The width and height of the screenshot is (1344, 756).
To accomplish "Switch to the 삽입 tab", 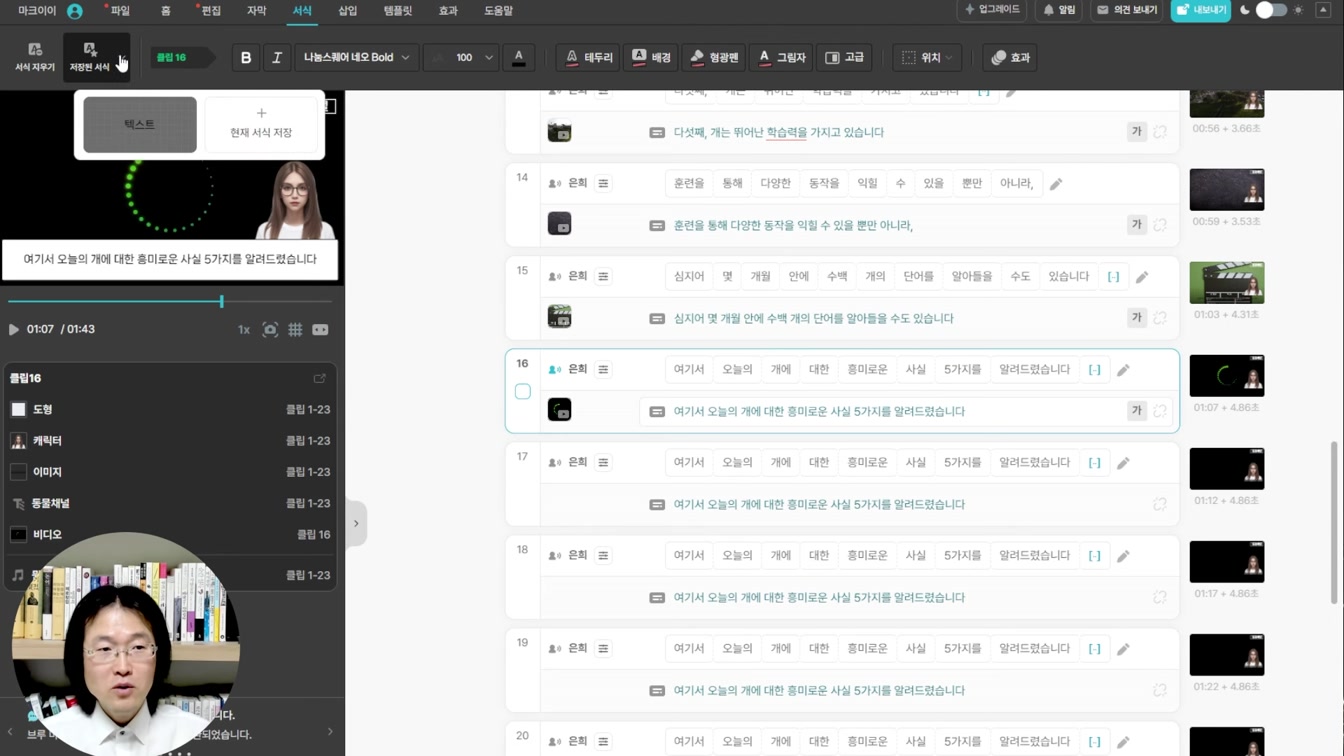I will pos(347,11).
